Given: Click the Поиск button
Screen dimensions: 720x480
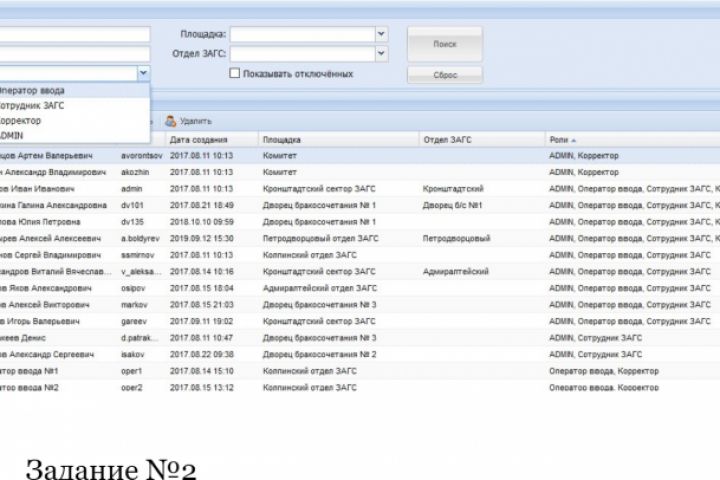Looking at the screenshot, I should pos(444,44).
